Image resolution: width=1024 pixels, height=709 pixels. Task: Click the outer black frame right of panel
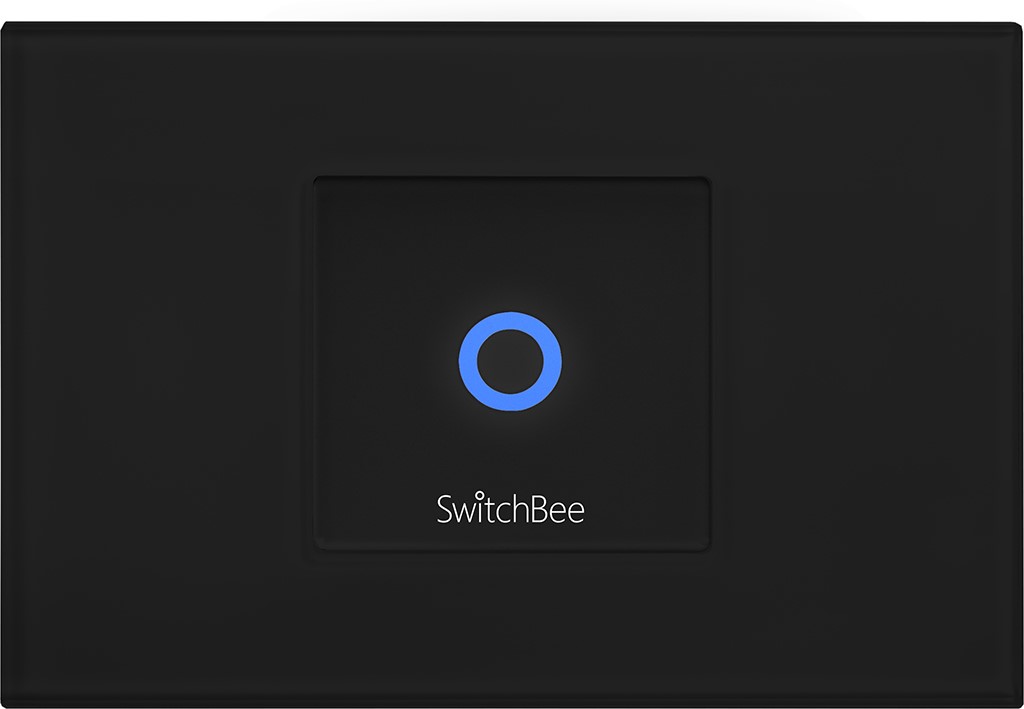coord(867,364)
